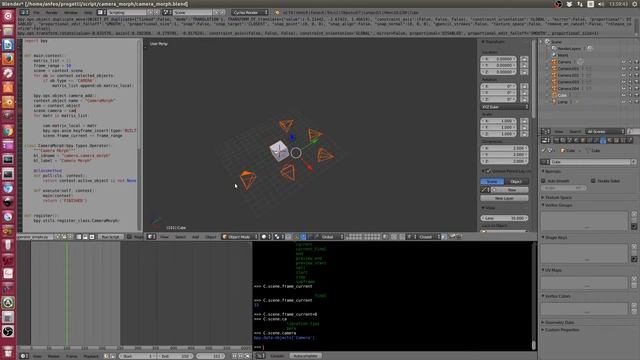Lock the Rotation X value

click(524, 86)
